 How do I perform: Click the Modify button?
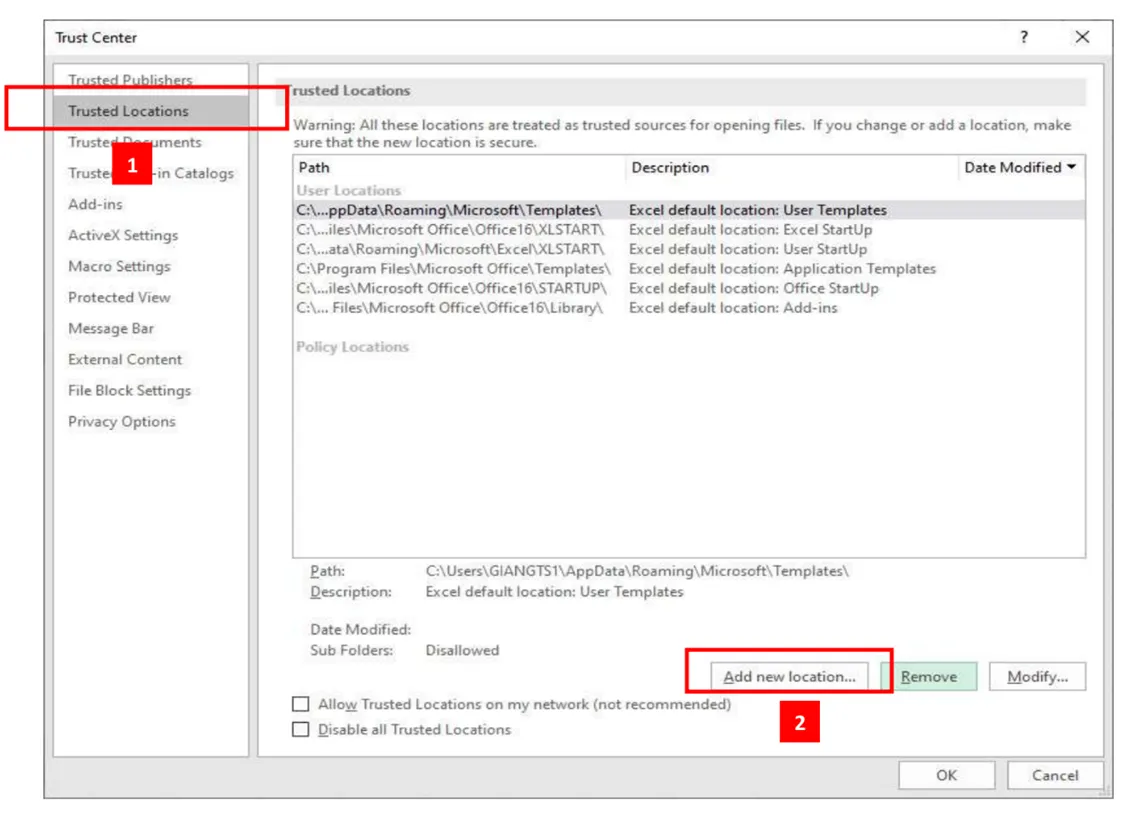(x=1037, y=677)
